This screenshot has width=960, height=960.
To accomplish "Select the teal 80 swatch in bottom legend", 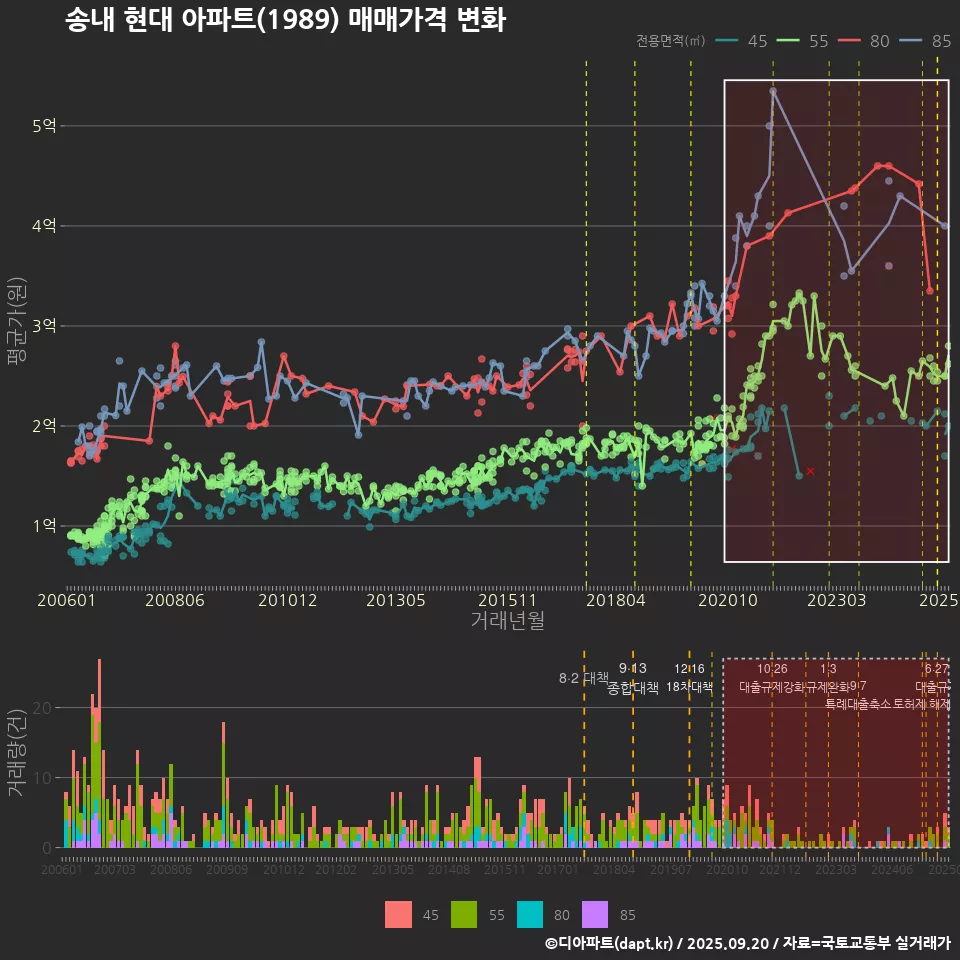I will coord(530,914).
